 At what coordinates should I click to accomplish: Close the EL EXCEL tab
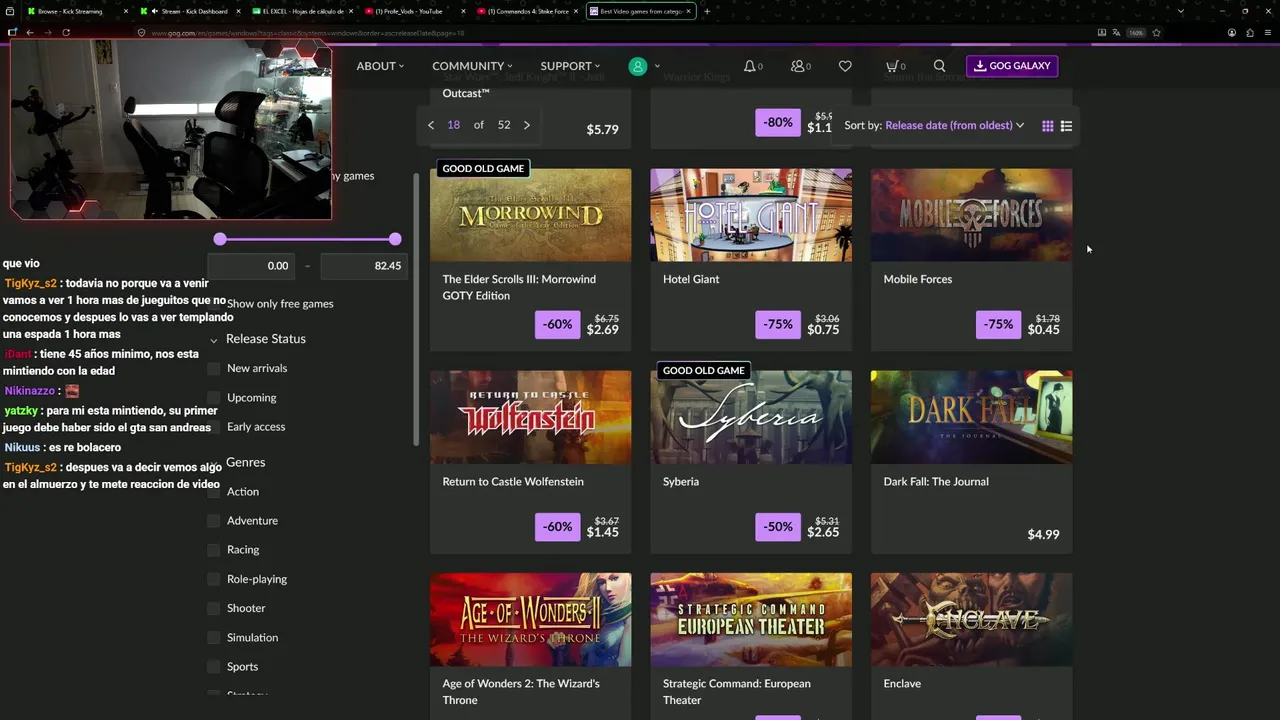pos(351,11)
